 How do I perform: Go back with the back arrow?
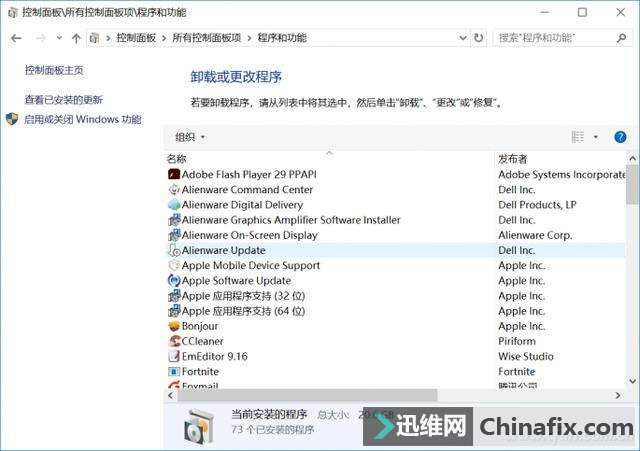point(16,38)
